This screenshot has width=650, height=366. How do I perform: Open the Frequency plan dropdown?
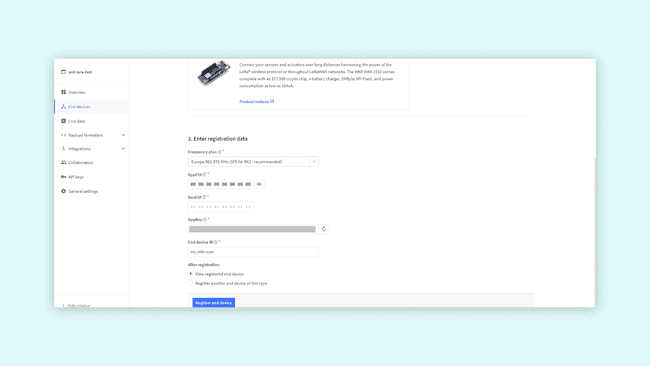(253, 162)
